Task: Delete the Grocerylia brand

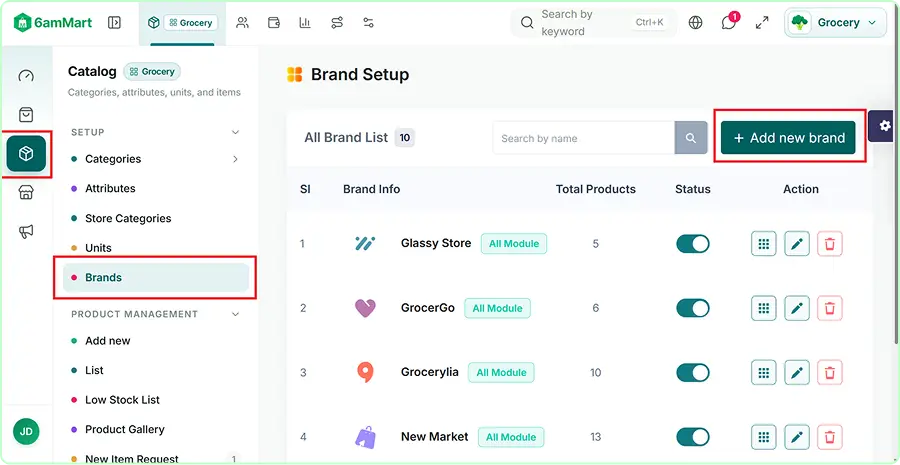Action: coord(829,373)
